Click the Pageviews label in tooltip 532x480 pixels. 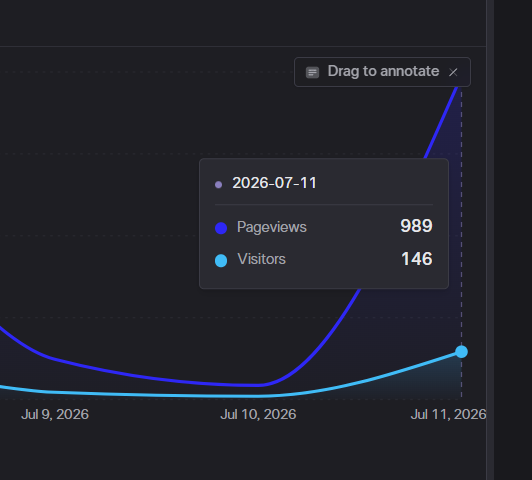coord(272,227)
